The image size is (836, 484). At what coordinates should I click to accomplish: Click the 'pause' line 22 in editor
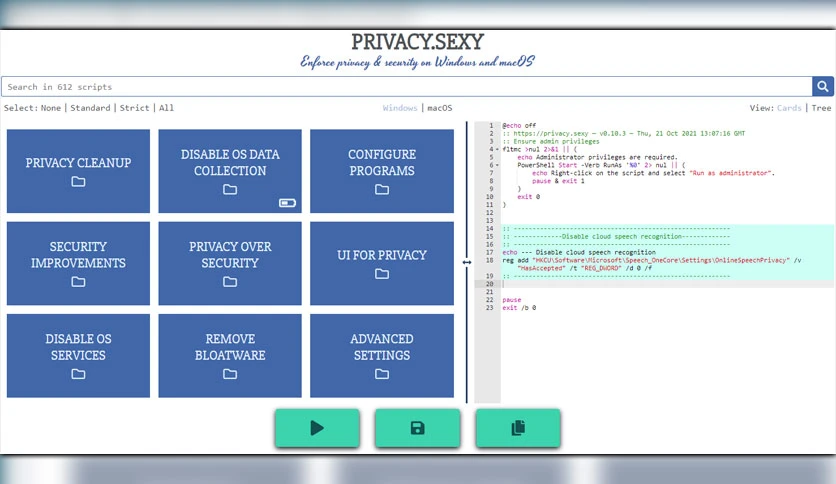512,300
